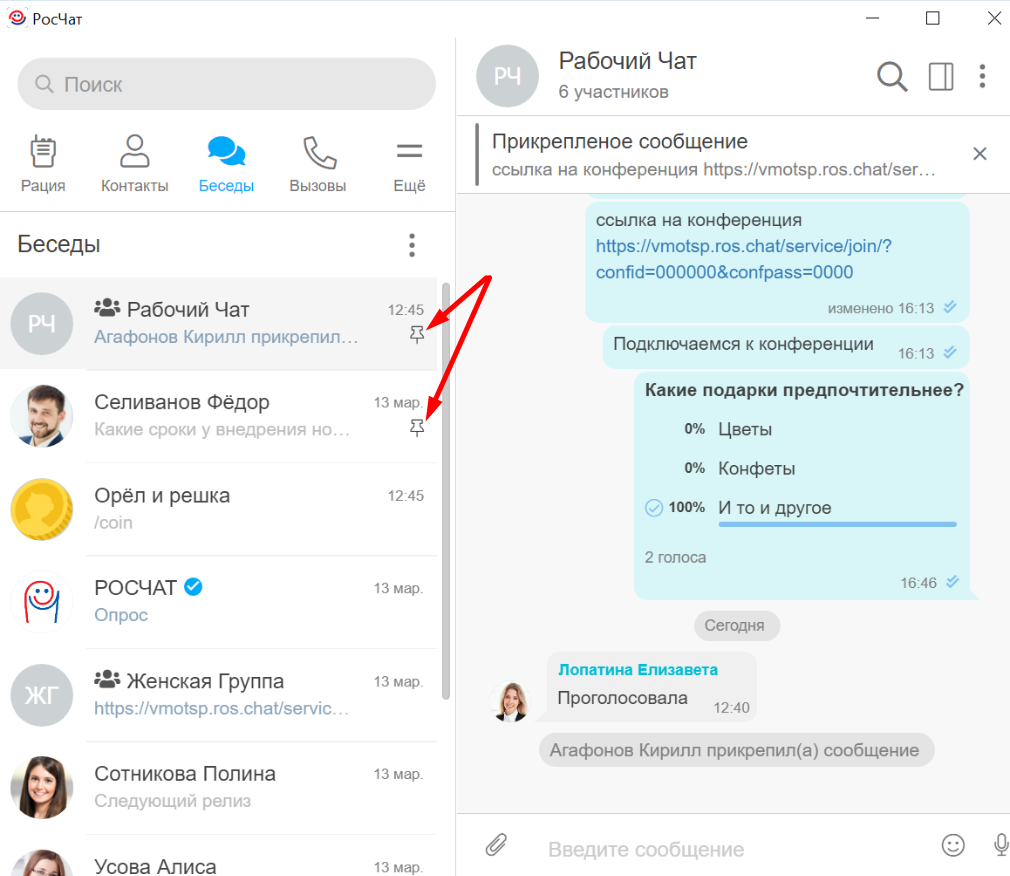Open the Рация walkie-talkie tab
Viewport: 1010px width, 876px height.
43,164
